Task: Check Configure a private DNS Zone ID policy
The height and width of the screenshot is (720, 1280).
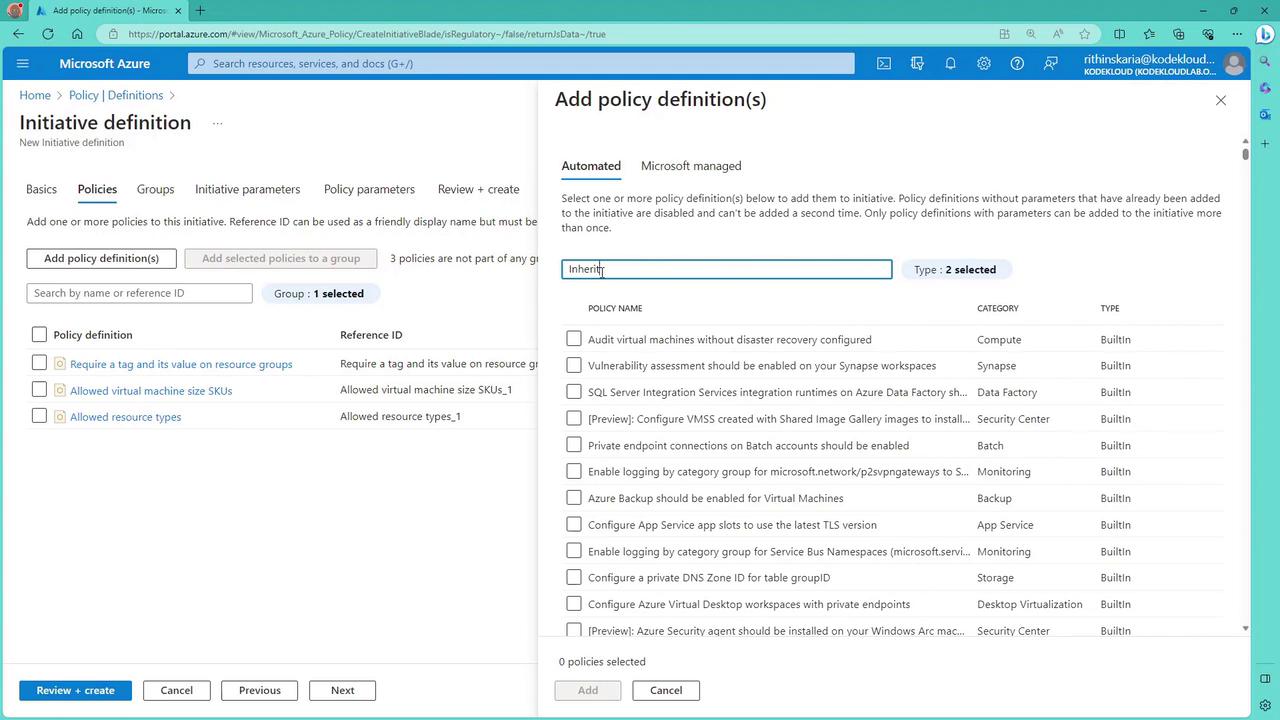Action: tap(574, 577)
